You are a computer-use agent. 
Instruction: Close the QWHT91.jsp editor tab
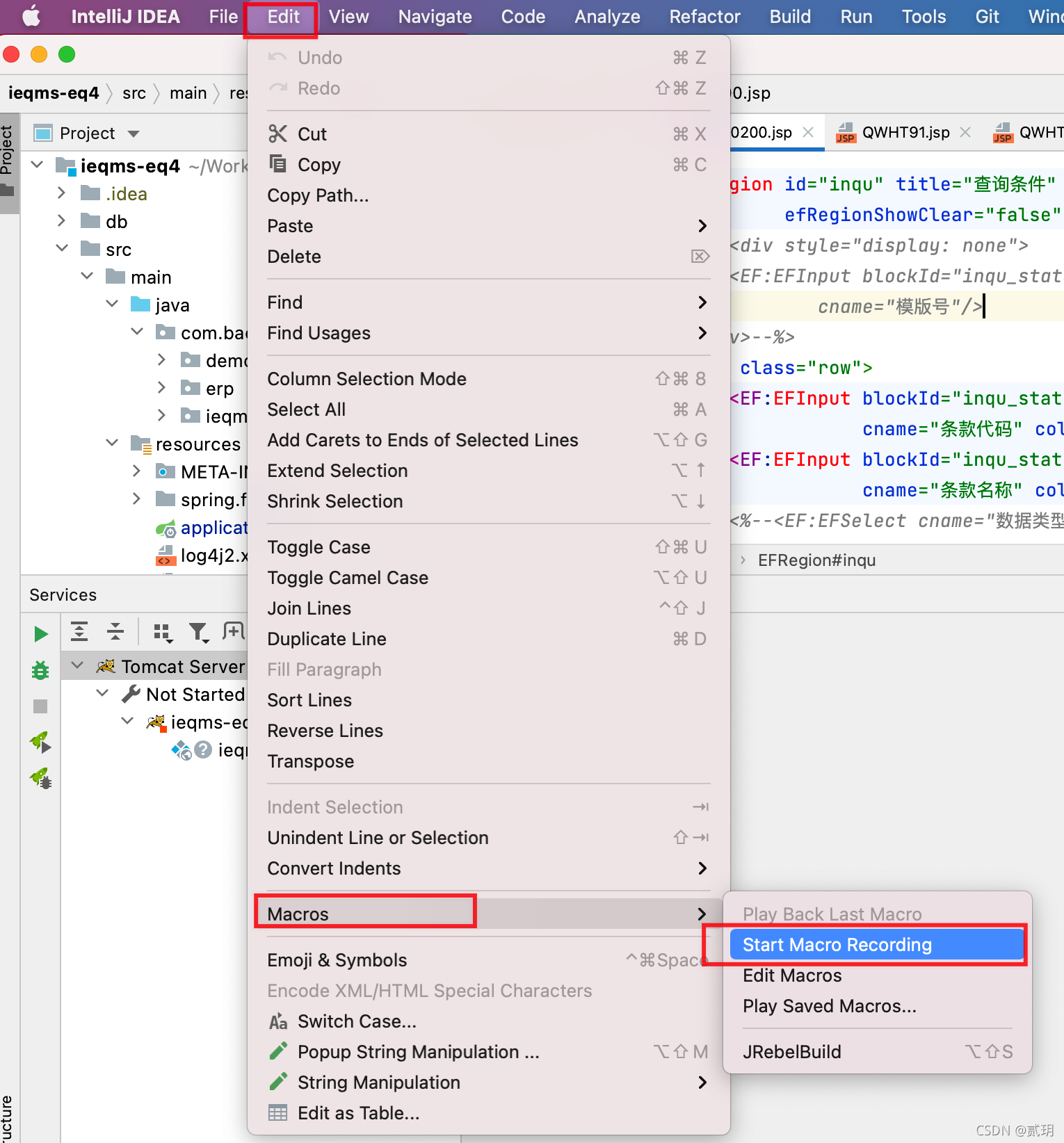point(965,132)
